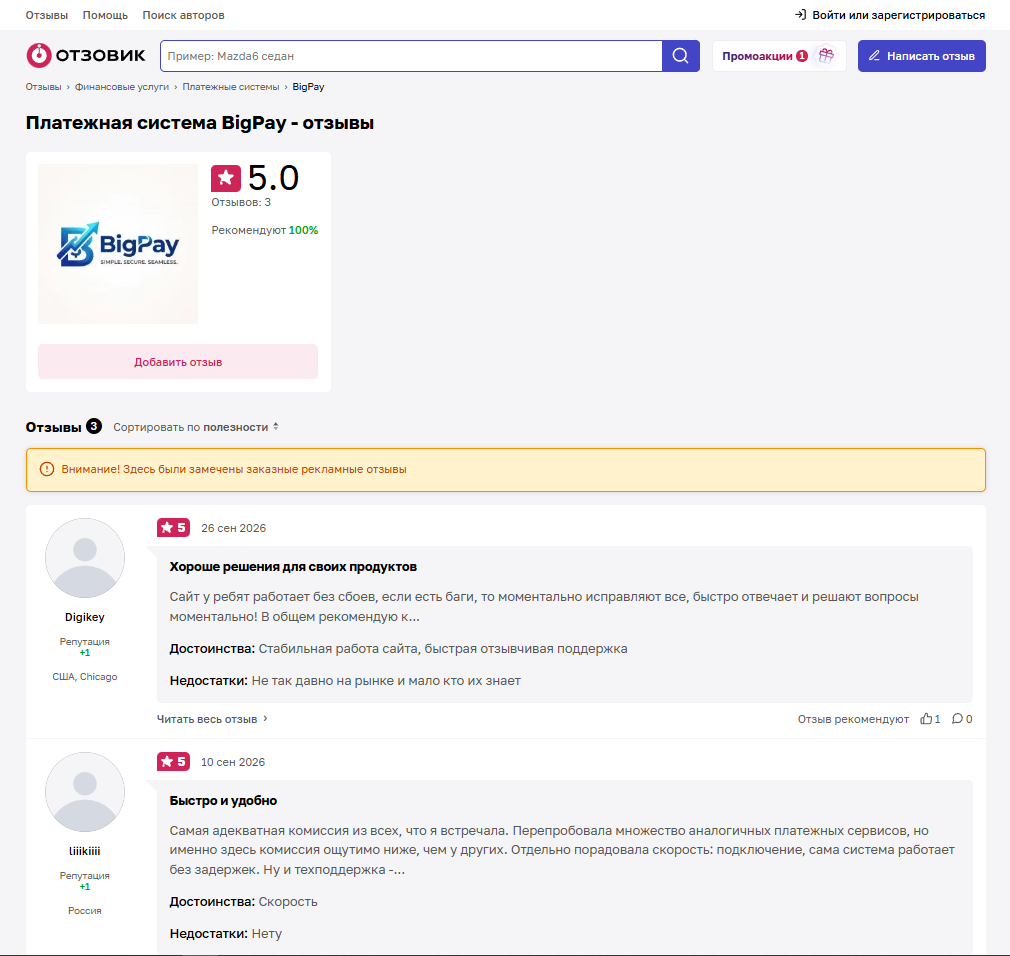1010x956 pixels.
Task: Click the date 26 сен 2026
Action: [233, 528]
